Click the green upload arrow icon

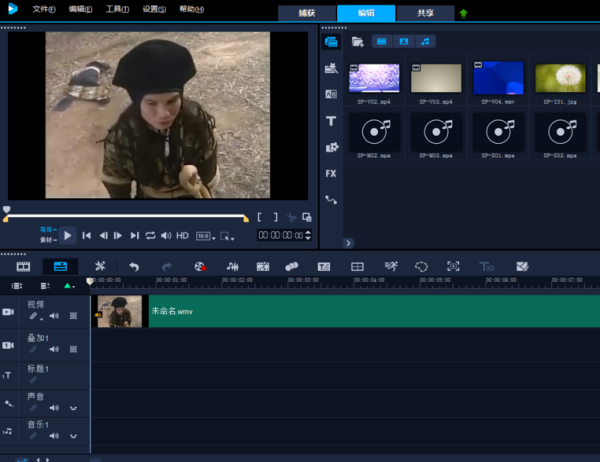coord(463,13)
